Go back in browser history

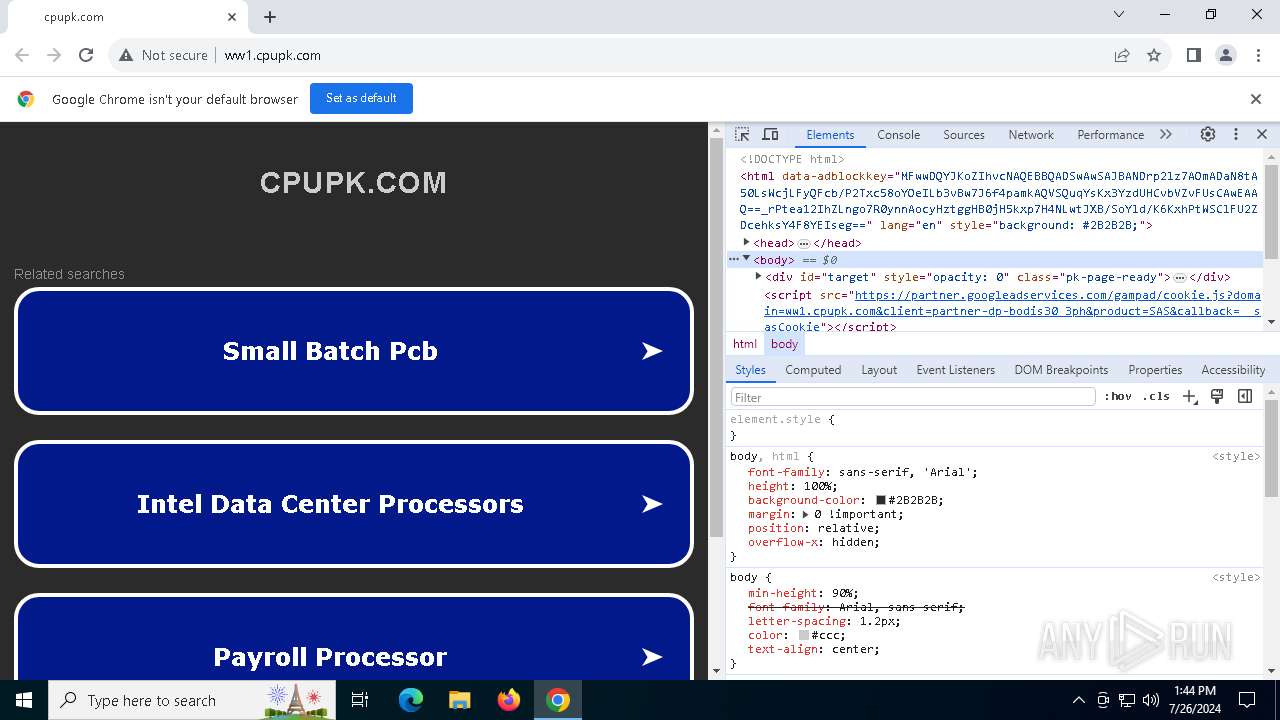coord(22,55)
